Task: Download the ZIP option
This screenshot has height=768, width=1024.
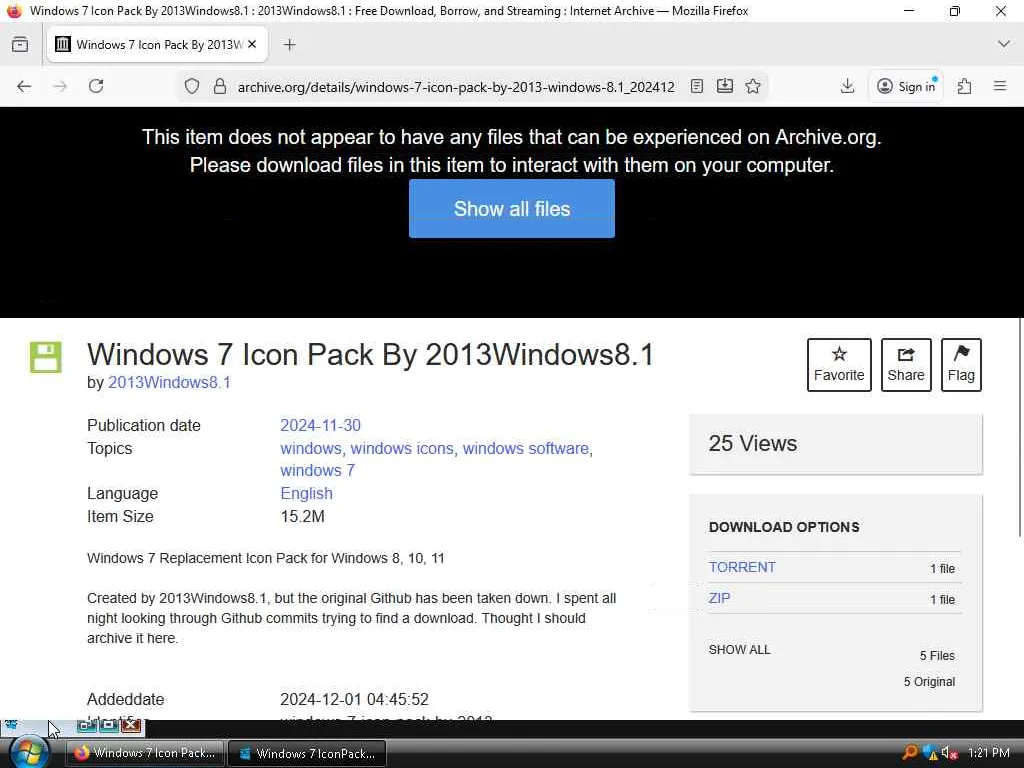Action: 719,598
